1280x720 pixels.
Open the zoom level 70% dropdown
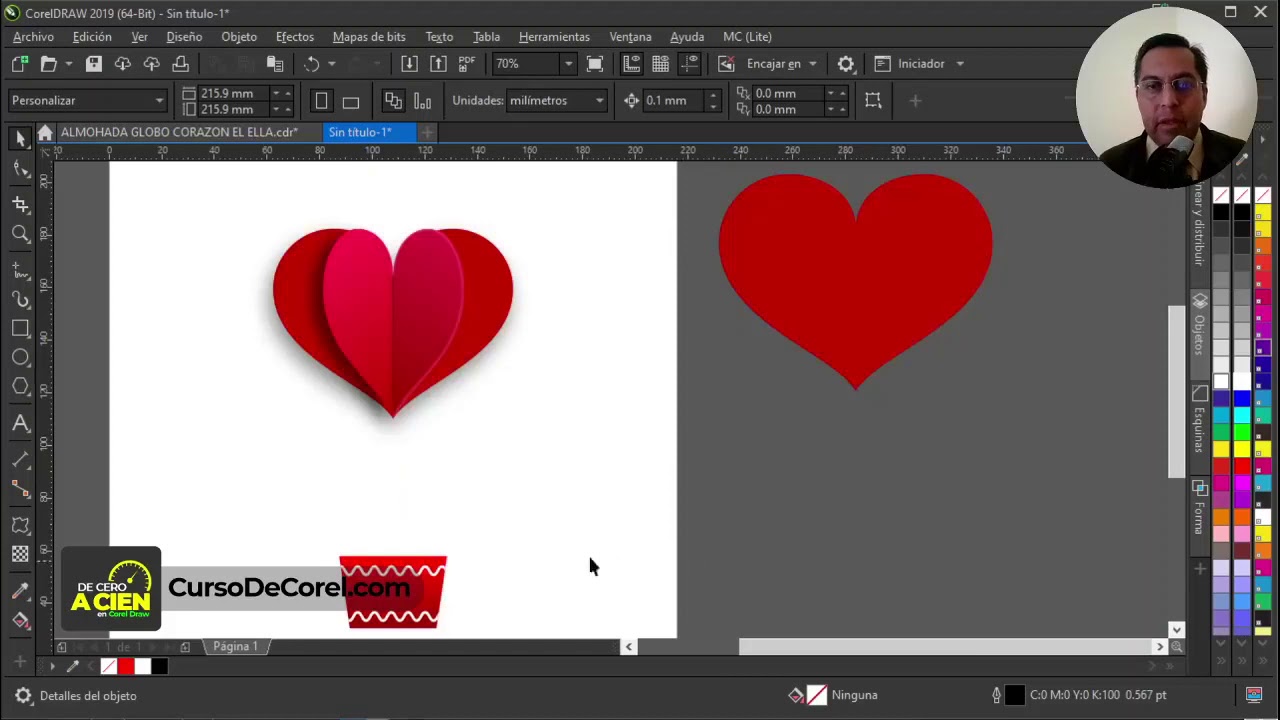568,64
